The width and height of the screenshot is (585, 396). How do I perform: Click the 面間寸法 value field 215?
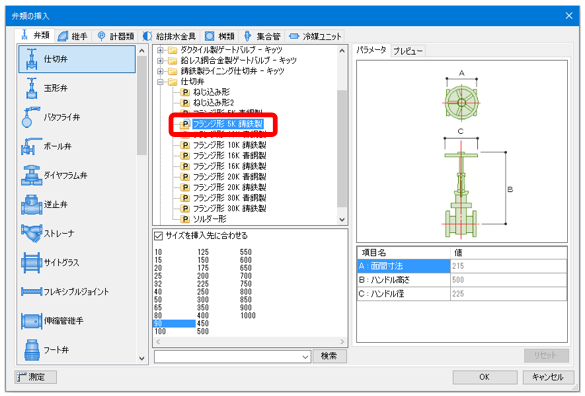[509, 266]
